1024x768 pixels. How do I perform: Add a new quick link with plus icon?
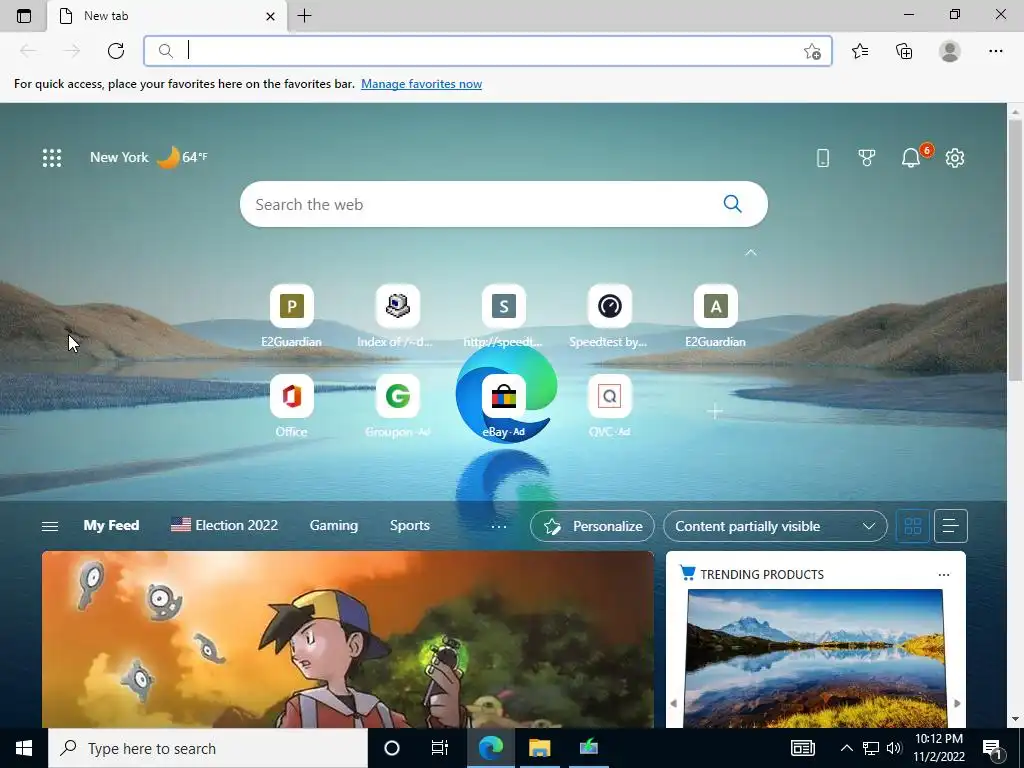(715, 411)
